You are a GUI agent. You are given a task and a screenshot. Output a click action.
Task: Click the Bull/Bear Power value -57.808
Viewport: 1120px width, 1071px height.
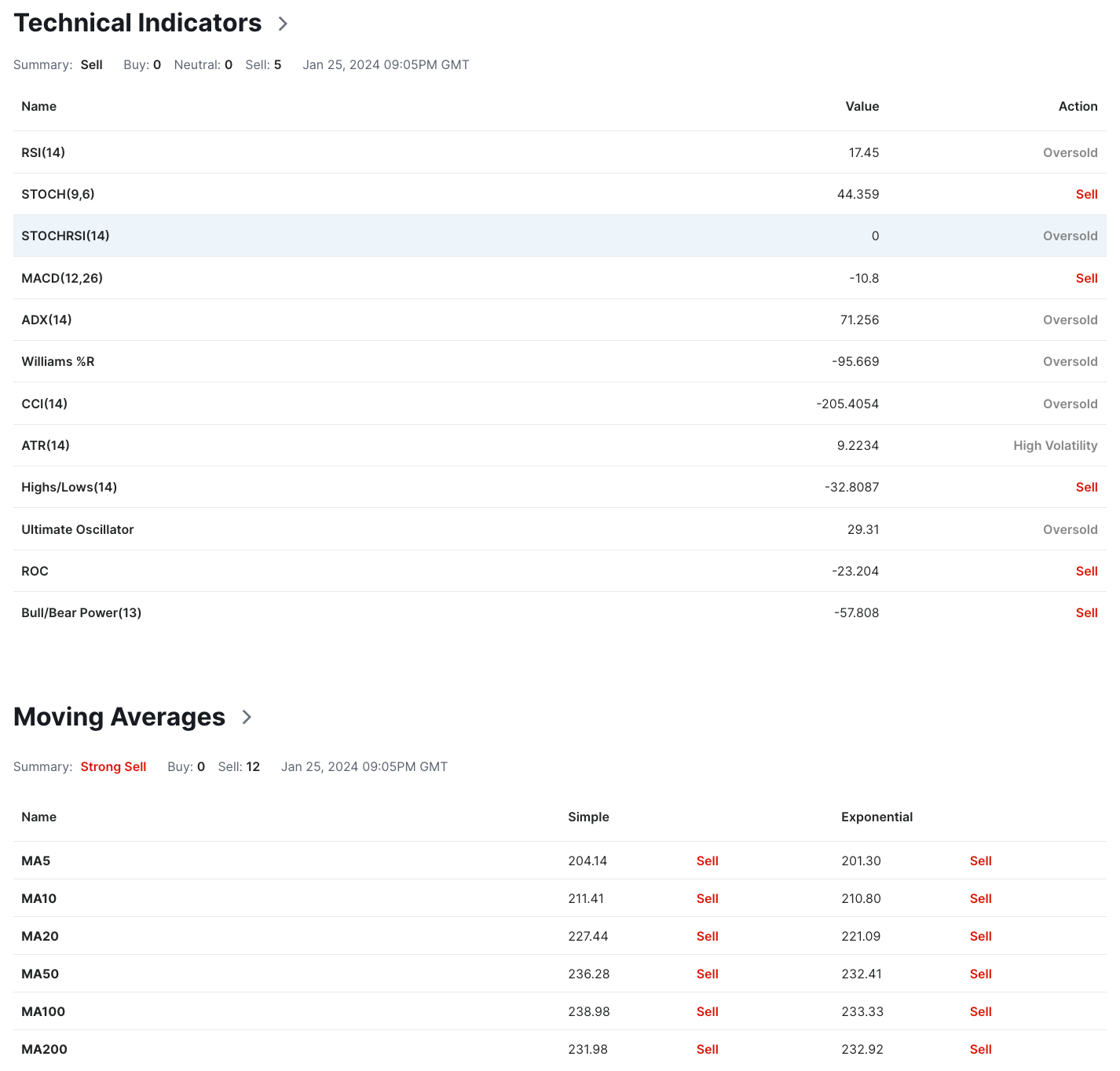pos(857,612)
